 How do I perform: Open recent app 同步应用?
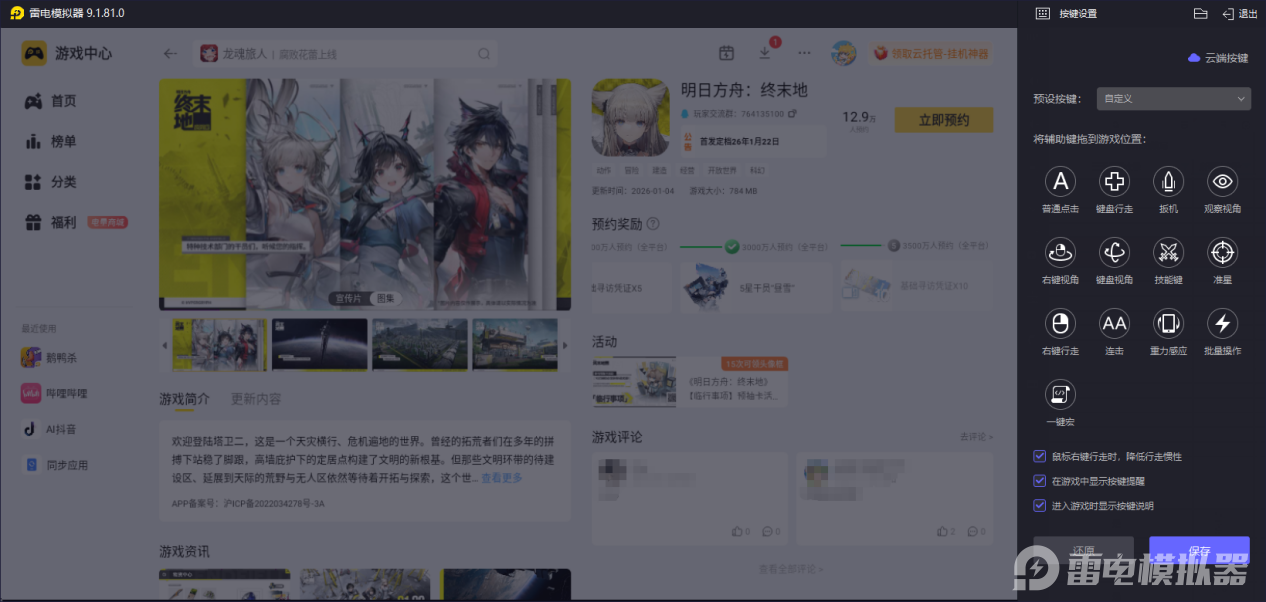point(54,465)
